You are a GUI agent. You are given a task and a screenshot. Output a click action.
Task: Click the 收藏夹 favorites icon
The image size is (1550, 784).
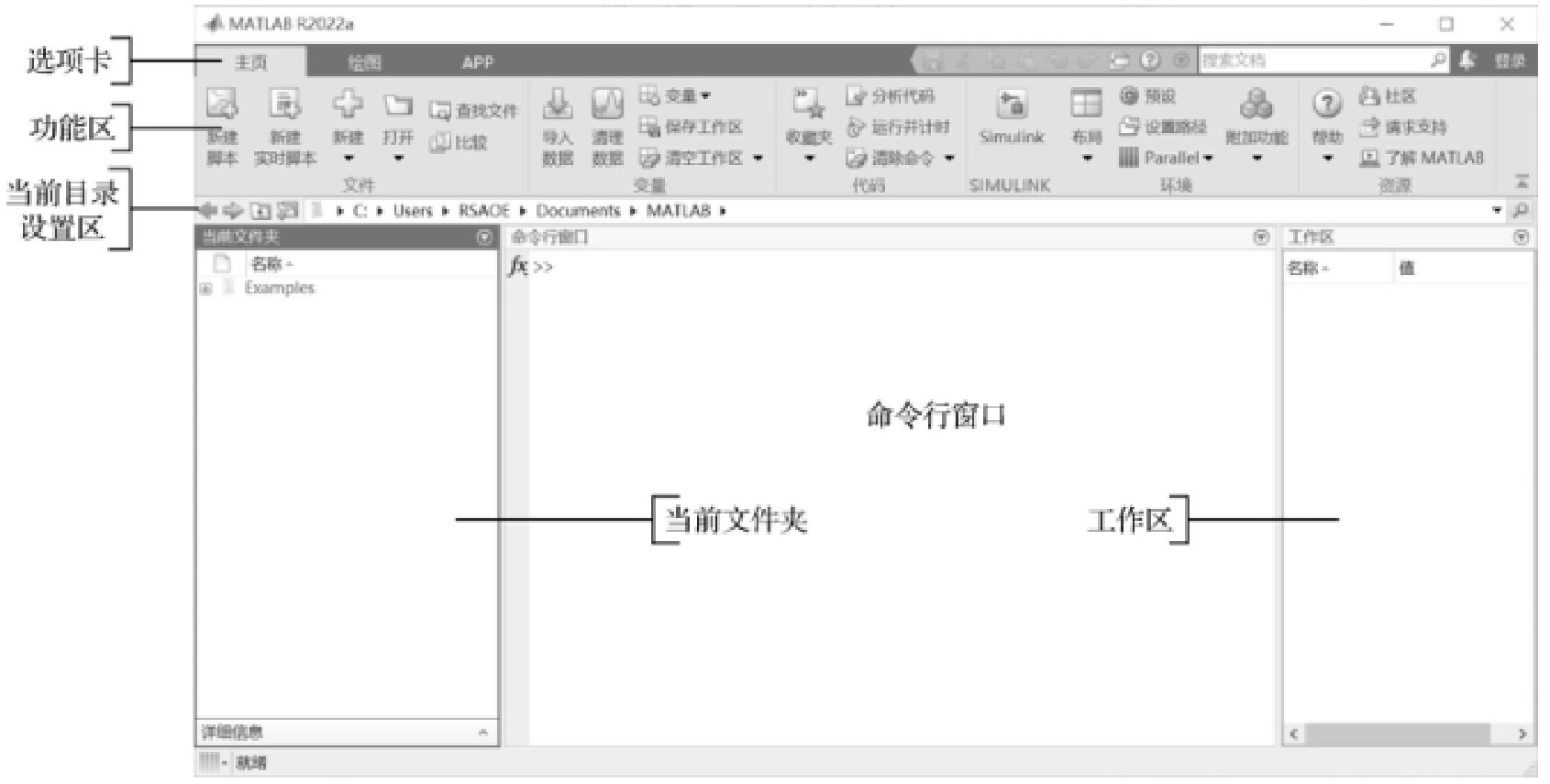[808, 104]
